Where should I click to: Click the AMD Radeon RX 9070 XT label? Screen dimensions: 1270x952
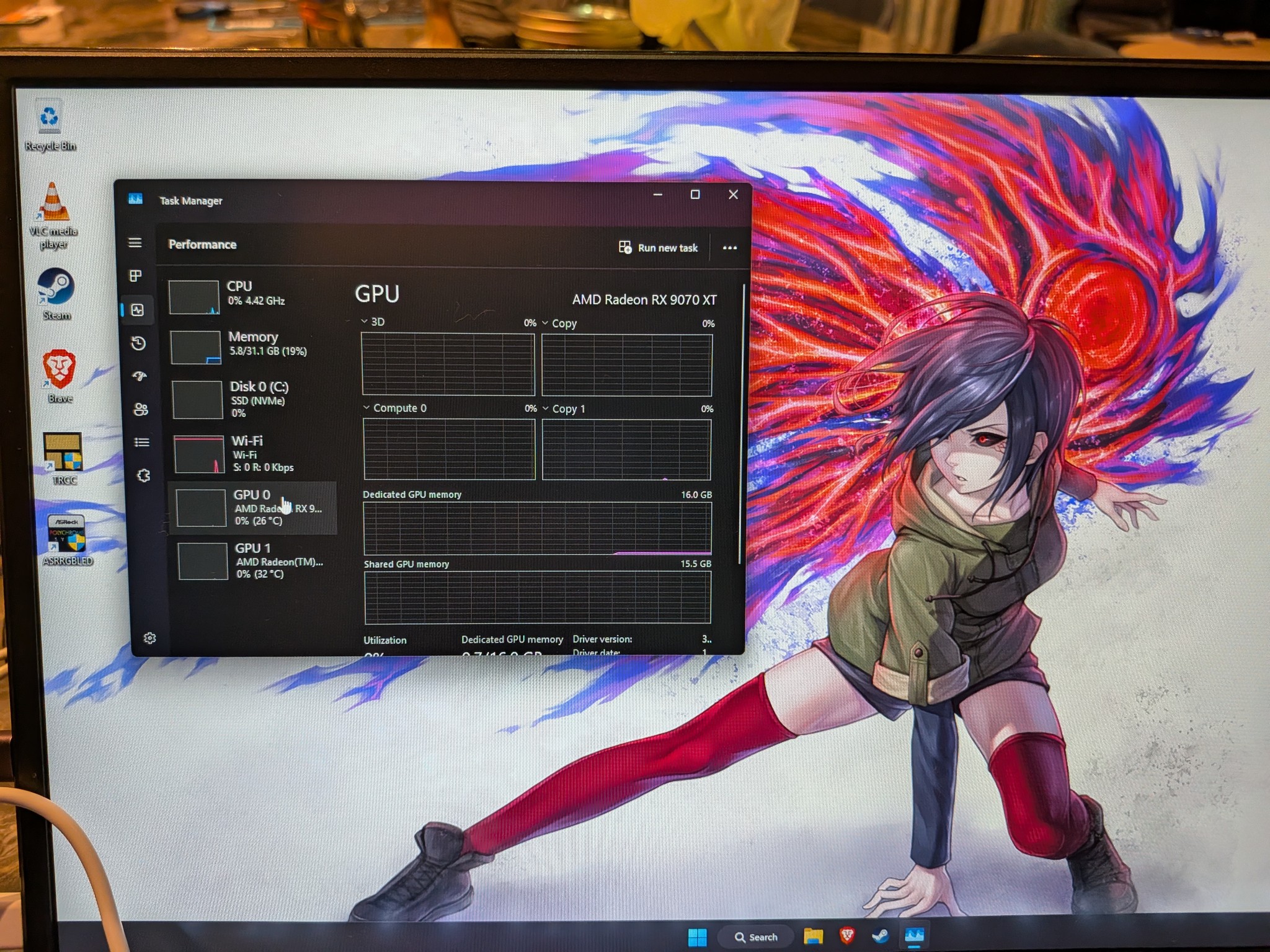[644, 300]
